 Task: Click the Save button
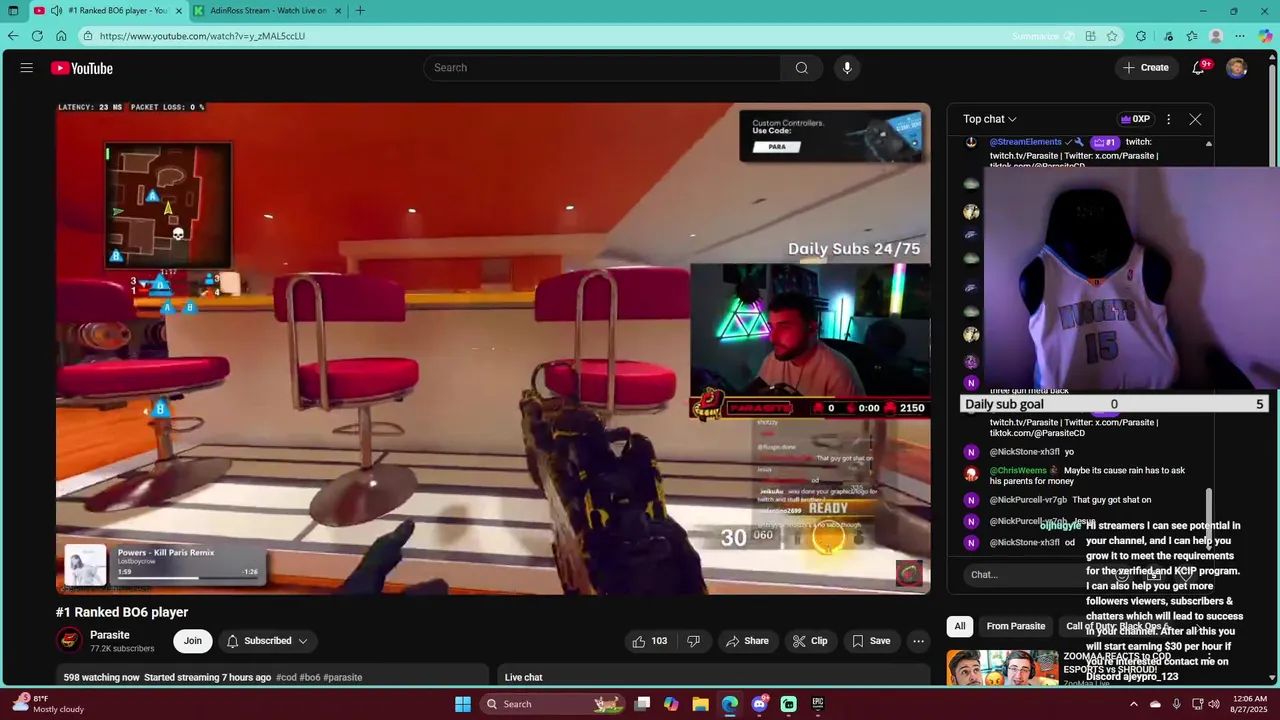click(870, 641)
